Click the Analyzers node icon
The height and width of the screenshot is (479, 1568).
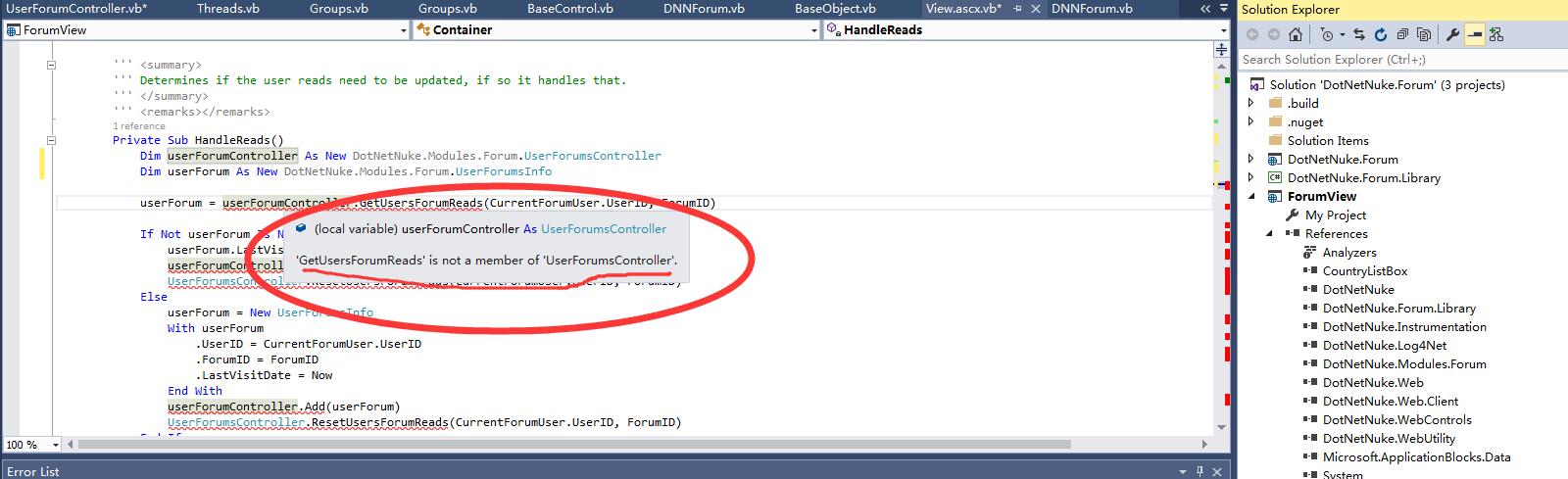[x=1310, y=252]
